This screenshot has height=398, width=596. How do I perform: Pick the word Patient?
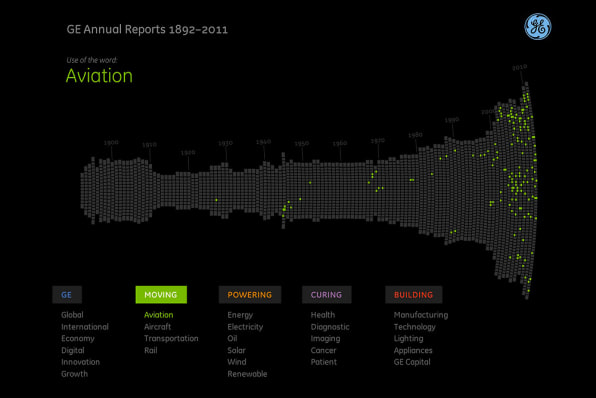coord(323,362)
